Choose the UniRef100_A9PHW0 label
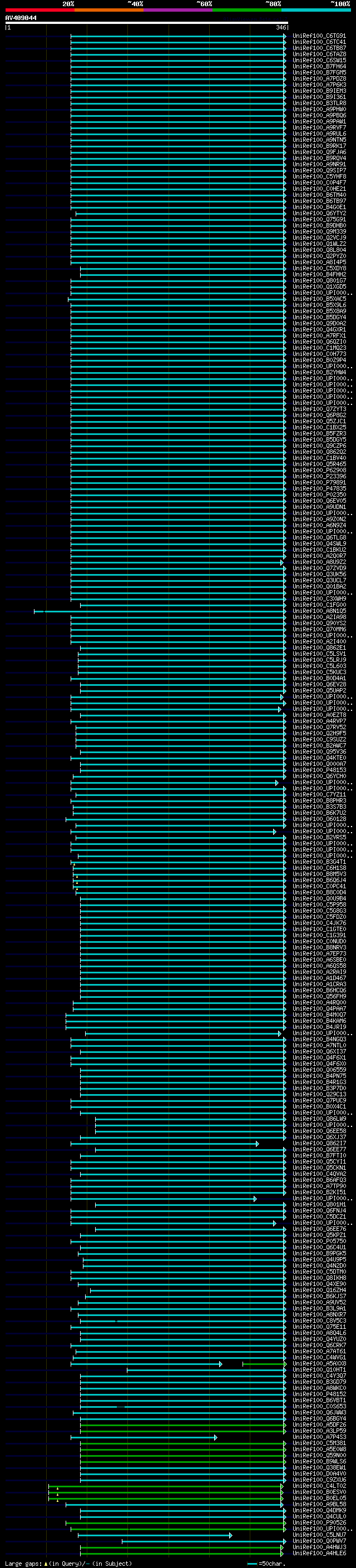 tap(319, 109)
